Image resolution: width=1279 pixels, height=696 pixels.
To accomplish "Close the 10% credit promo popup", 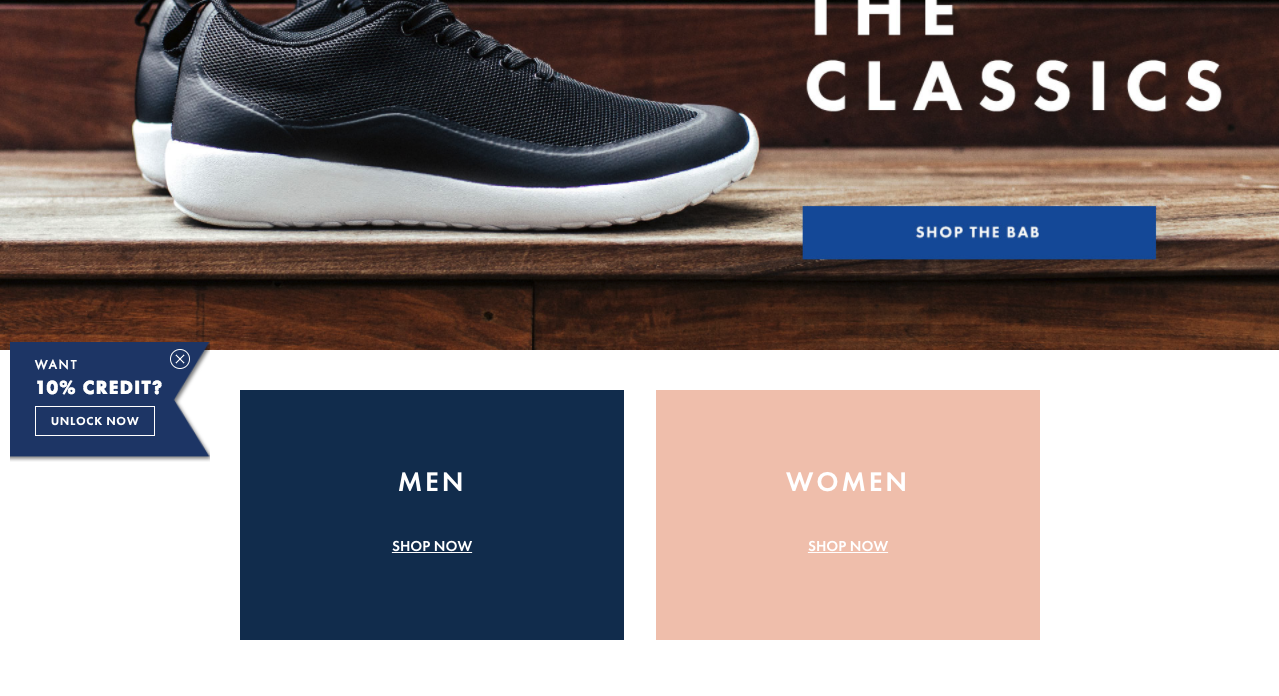I will click(x=180, y=359).
